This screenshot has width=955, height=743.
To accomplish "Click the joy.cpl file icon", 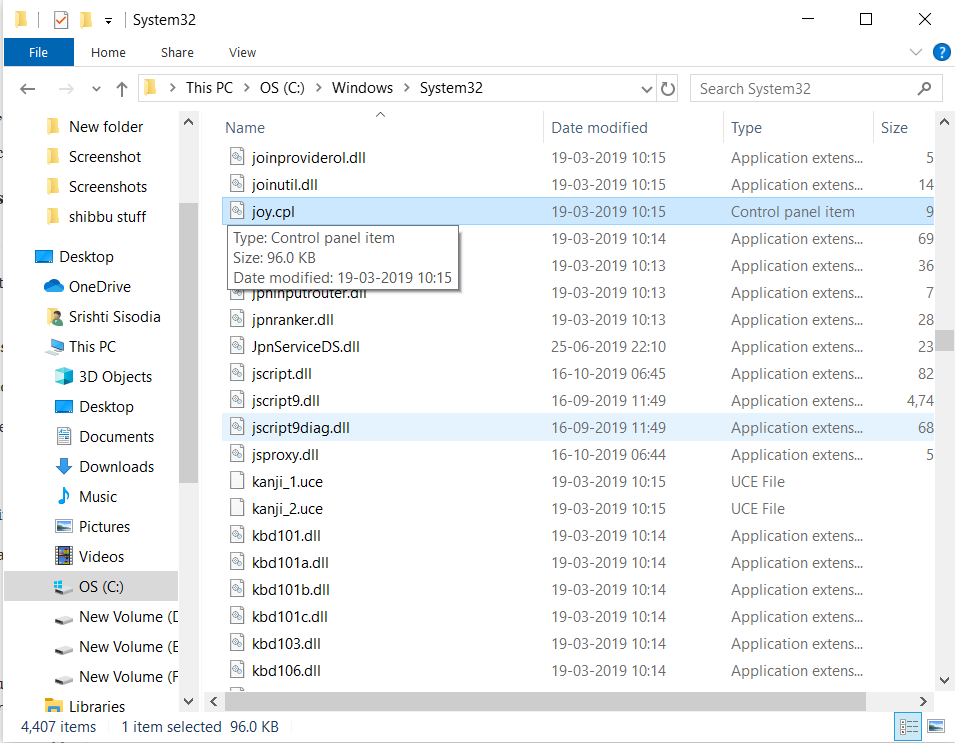I will [x=237, y=211].
